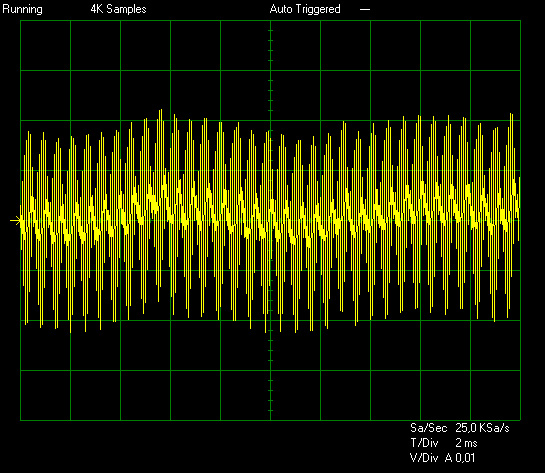545x473 pixels.
Task: Click the "T/Div" label
Action: [x=424, y=443]
